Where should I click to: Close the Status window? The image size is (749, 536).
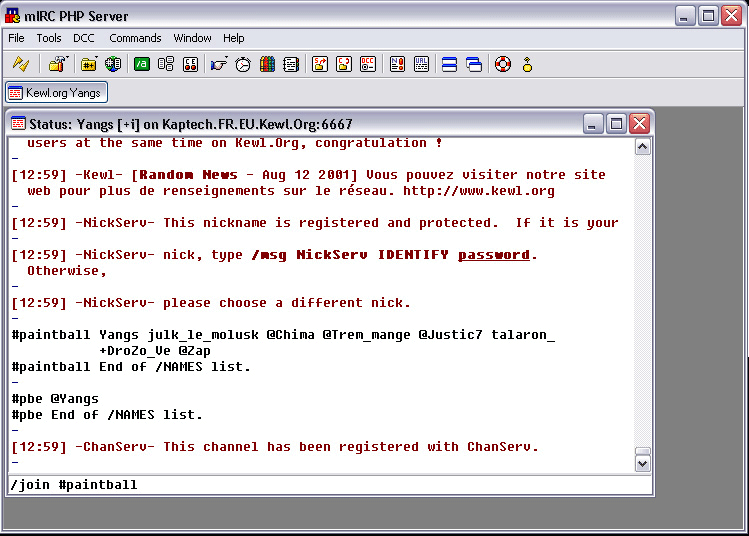[639, 124]
